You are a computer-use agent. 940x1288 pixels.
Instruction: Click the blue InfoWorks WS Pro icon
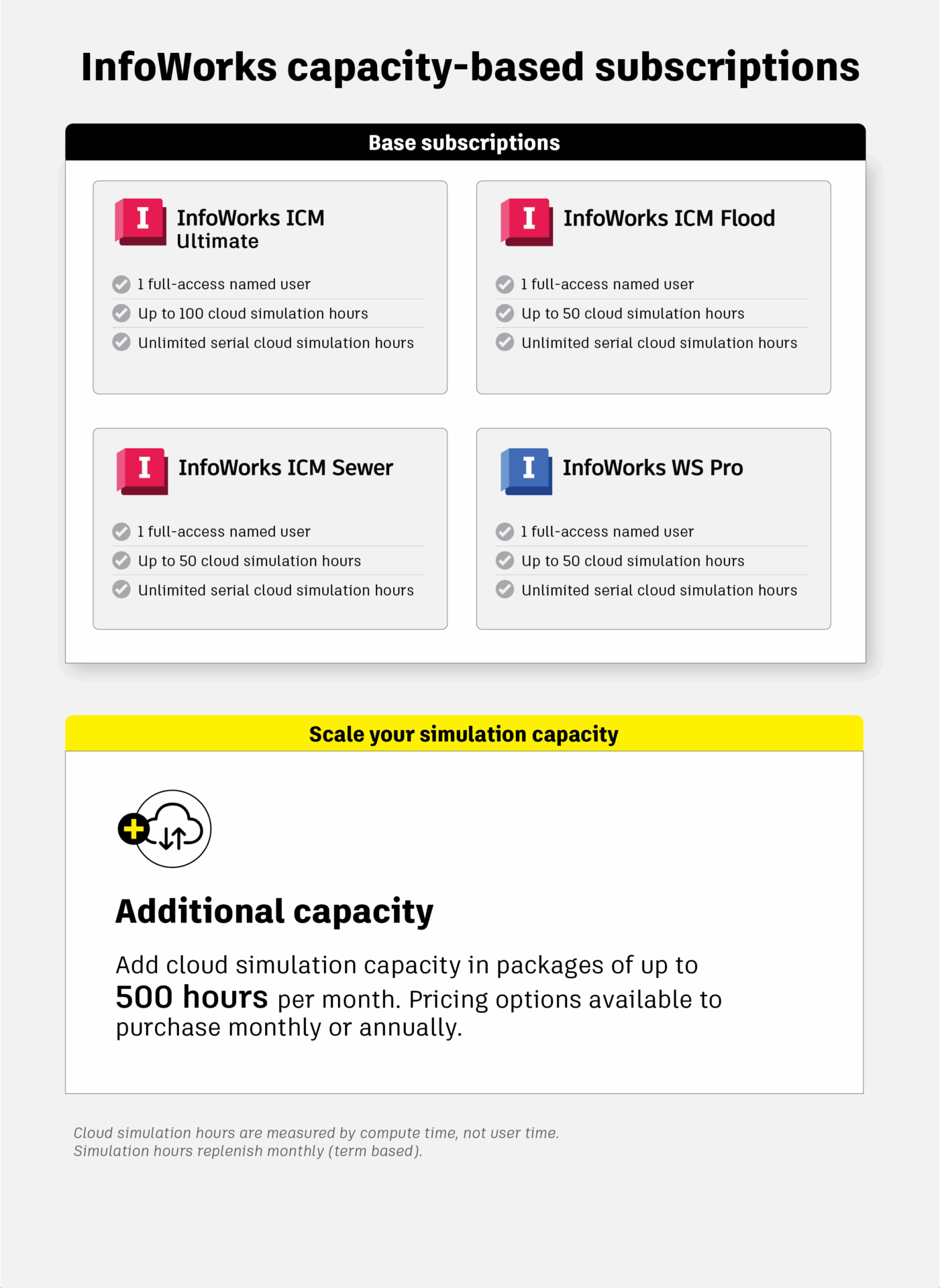tap(527, 471)
